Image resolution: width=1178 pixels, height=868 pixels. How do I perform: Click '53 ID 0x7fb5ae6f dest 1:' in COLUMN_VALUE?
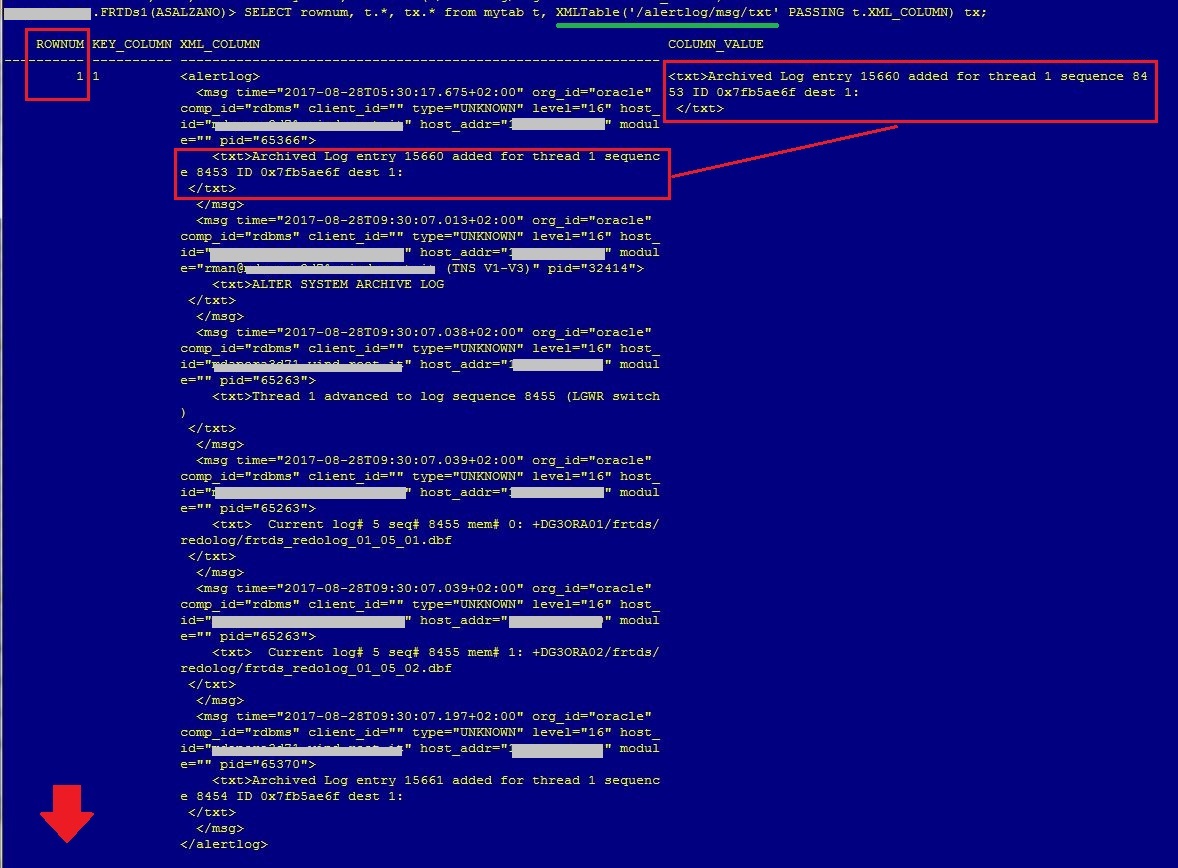pos(763,92)
